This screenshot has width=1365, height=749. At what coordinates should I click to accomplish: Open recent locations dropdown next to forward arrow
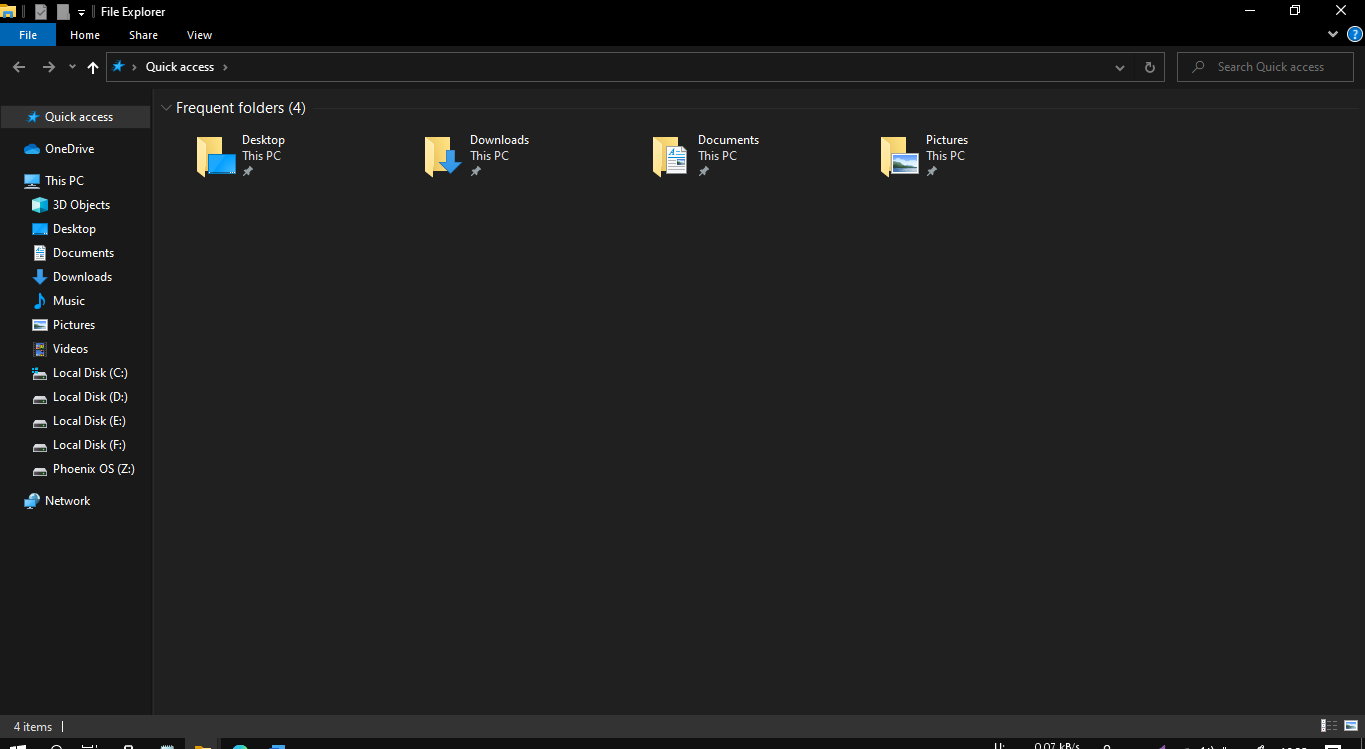click(71, 67)
